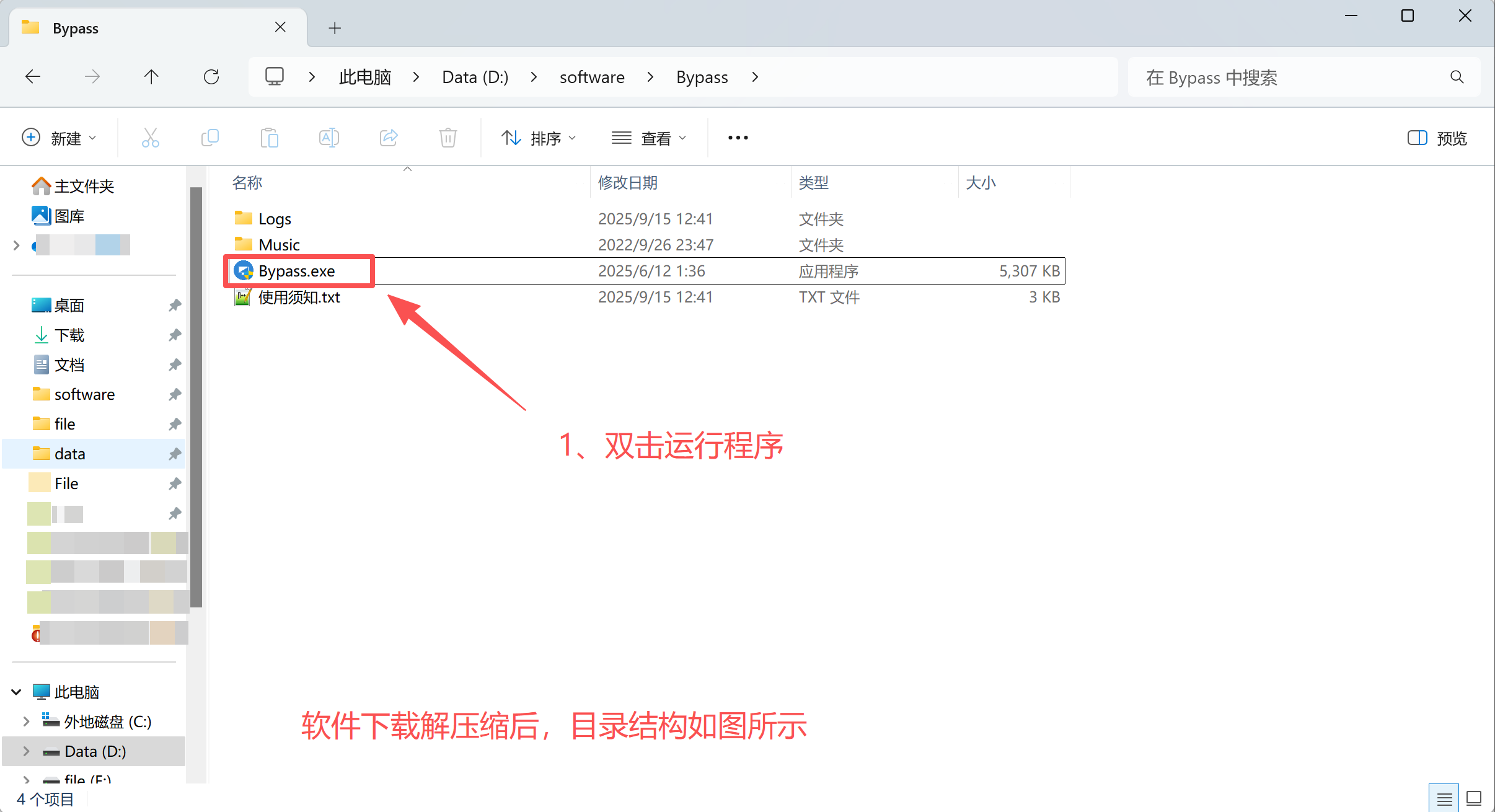
Task: Click the Cut scissors icon
Action: click(151, 138)
